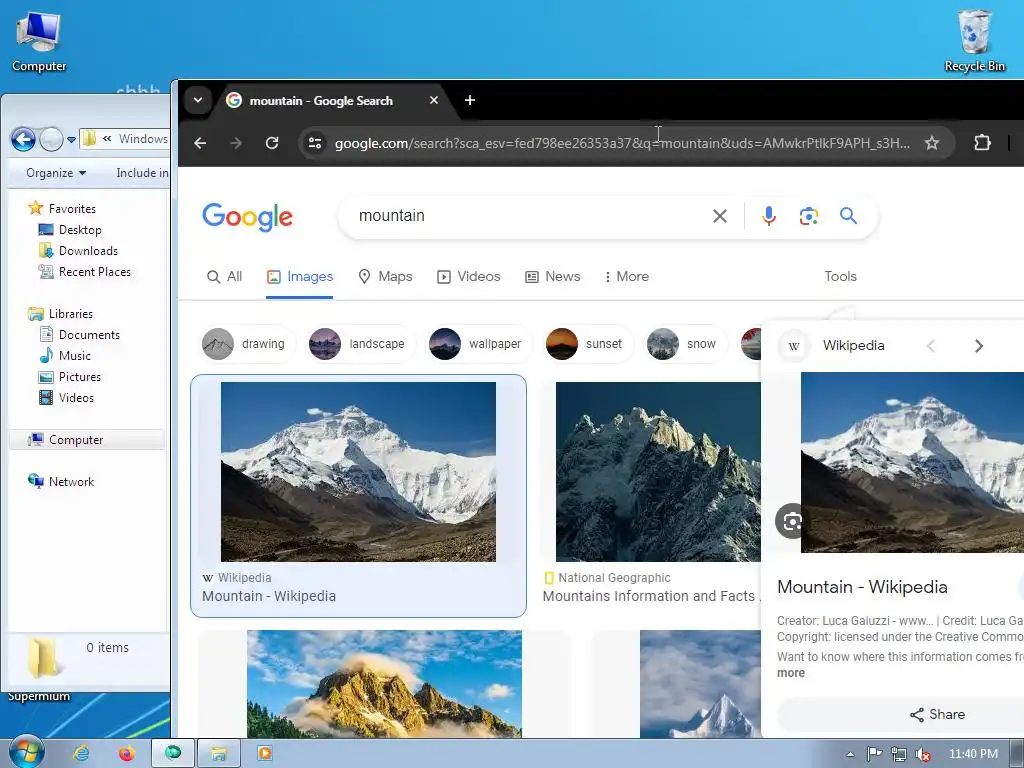Click the address bar URL
The image size is (1024, 768).
622,143
